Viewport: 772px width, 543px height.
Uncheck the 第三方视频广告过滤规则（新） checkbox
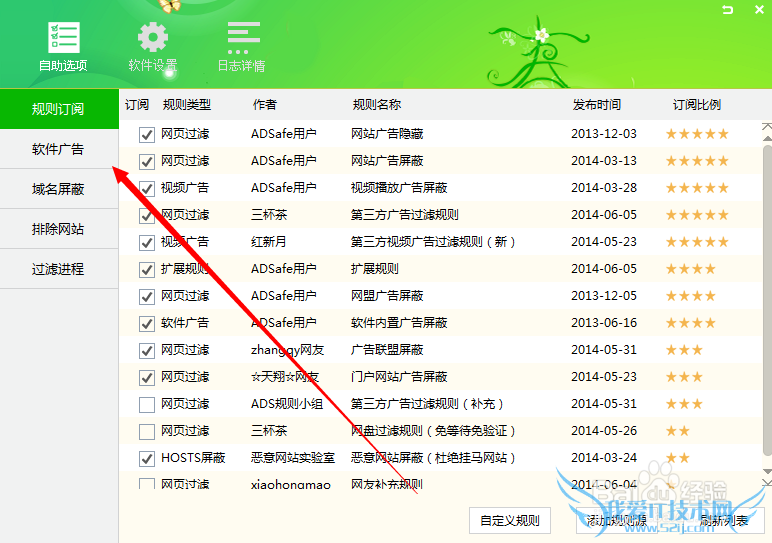(x=147, y=243)
